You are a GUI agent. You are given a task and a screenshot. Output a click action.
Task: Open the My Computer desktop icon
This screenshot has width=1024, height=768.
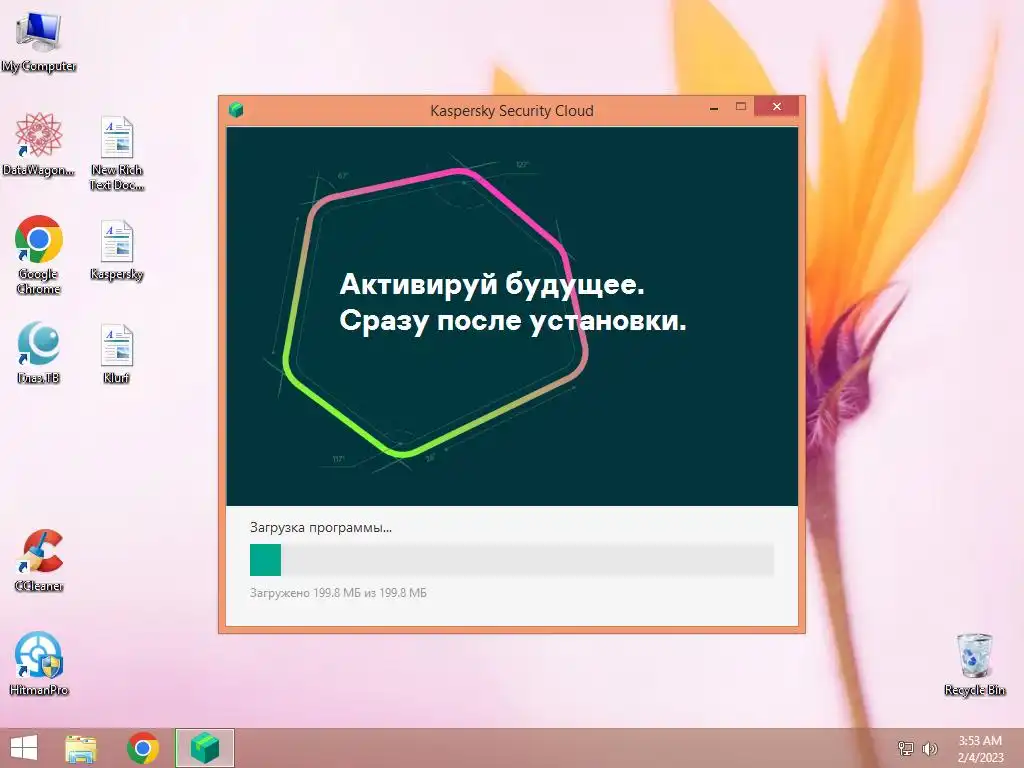[x=39, y=42]
